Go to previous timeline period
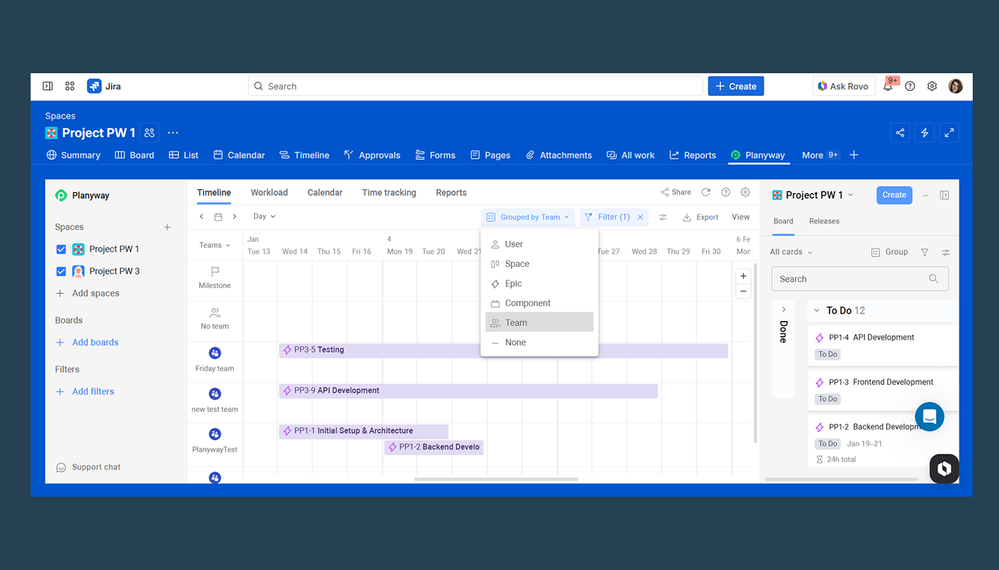 coord(201,217)
